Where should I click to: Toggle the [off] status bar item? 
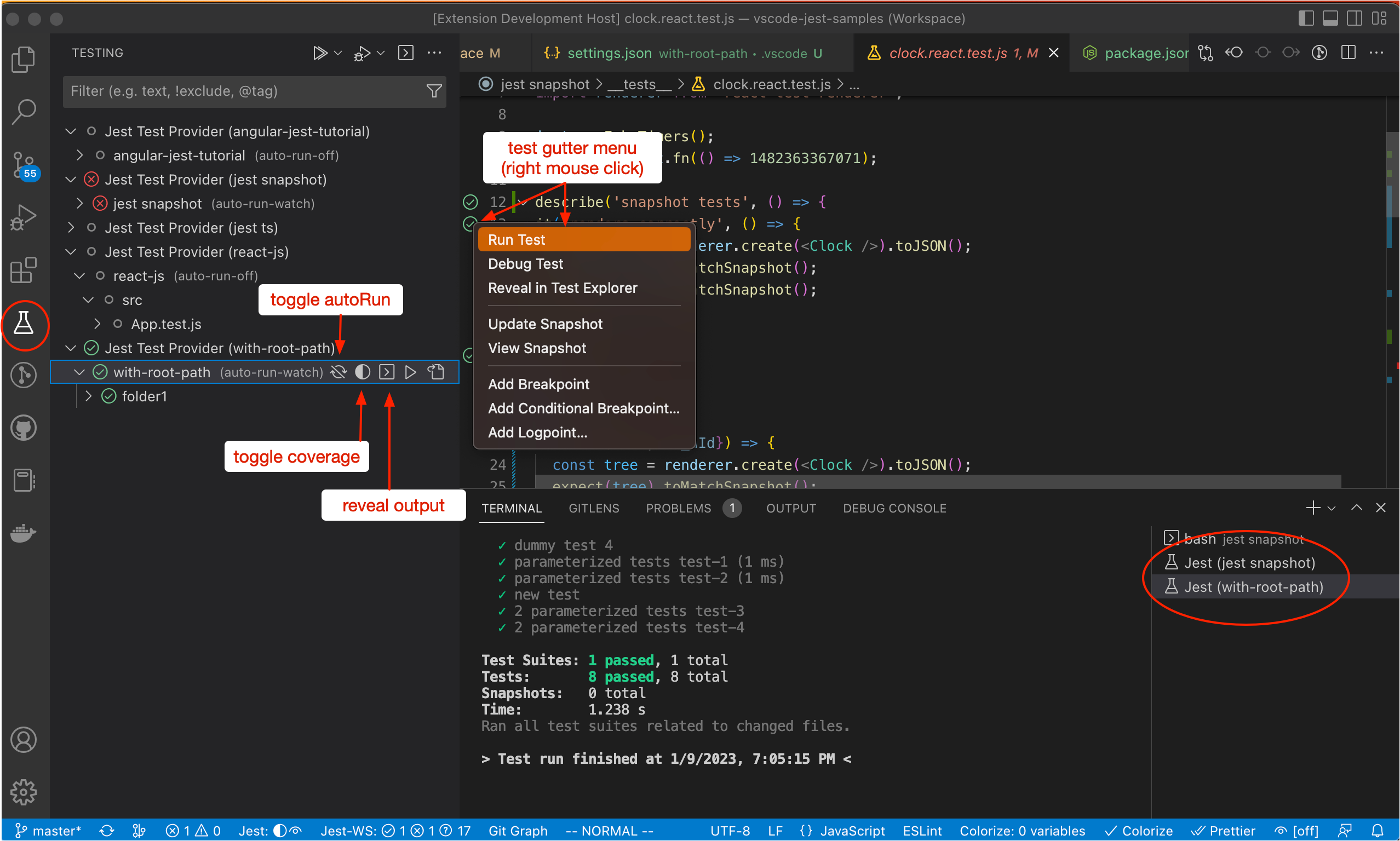(x=1297, y=831)
